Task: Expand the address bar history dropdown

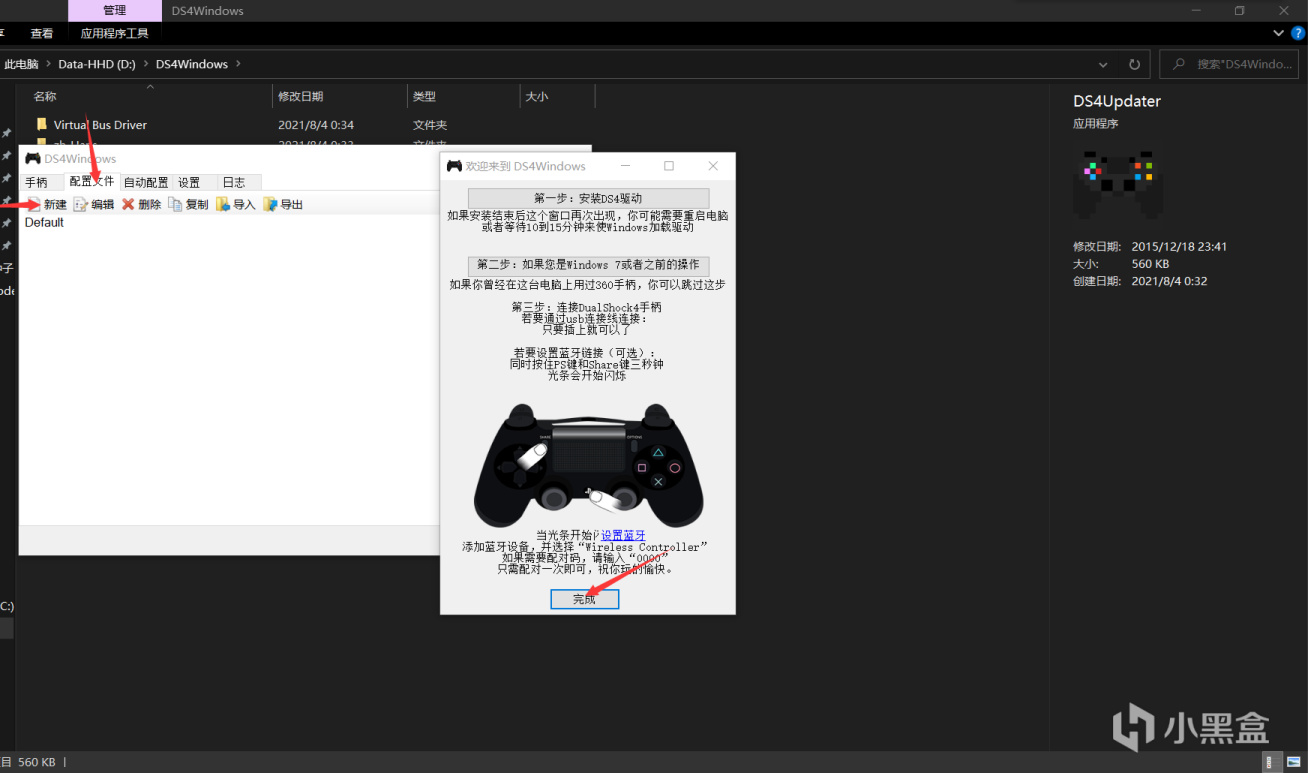Action: [x=1103, y=64]
